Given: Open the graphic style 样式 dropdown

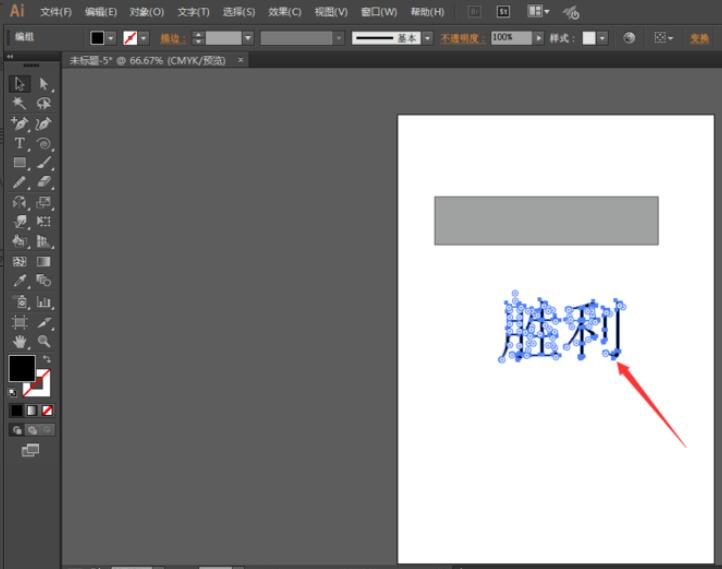Looking at the screenshot, I should pyautogui.click(x=602, y=38).
